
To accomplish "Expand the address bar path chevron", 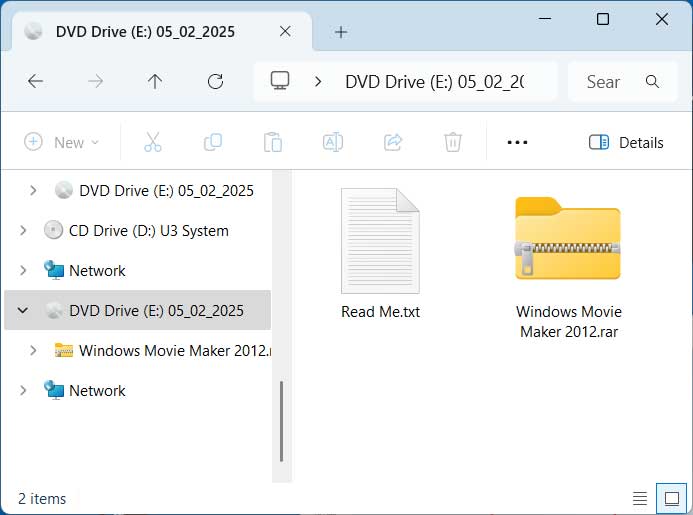I will [x=318, y=81].
